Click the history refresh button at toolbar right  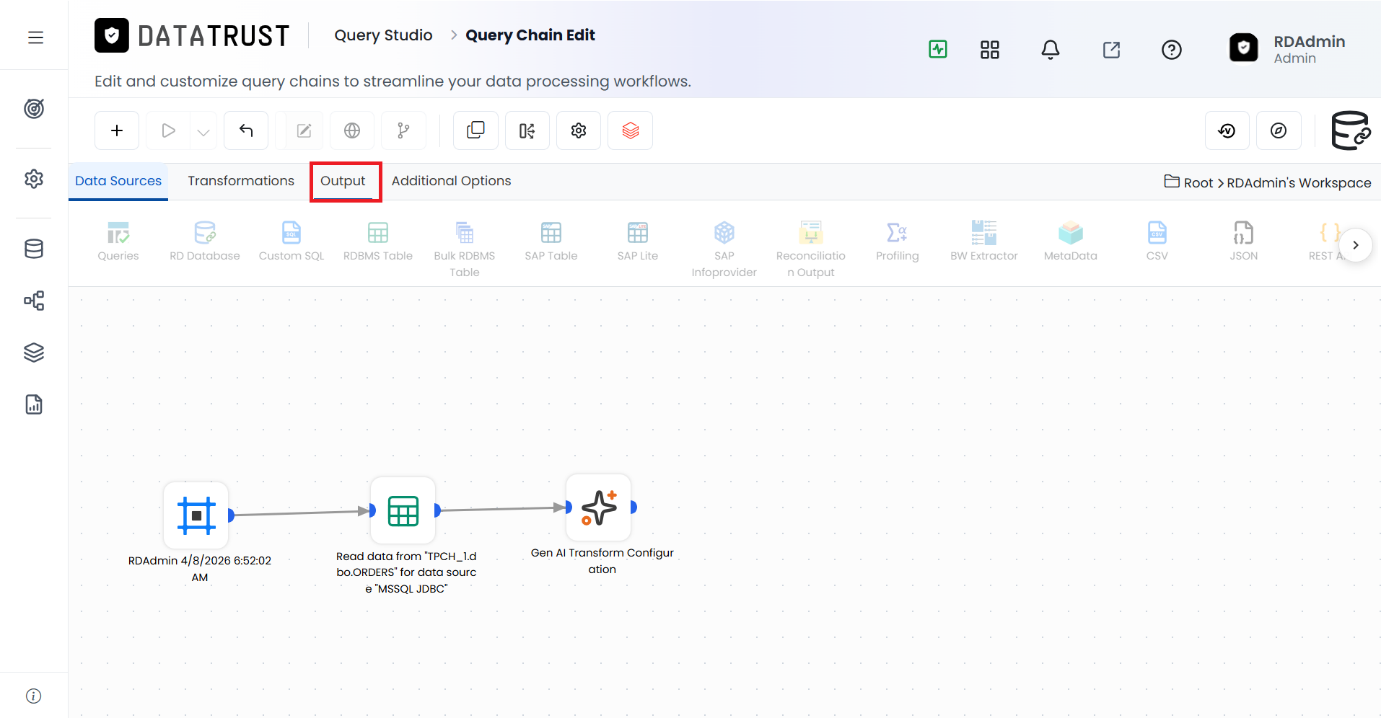1227,130
